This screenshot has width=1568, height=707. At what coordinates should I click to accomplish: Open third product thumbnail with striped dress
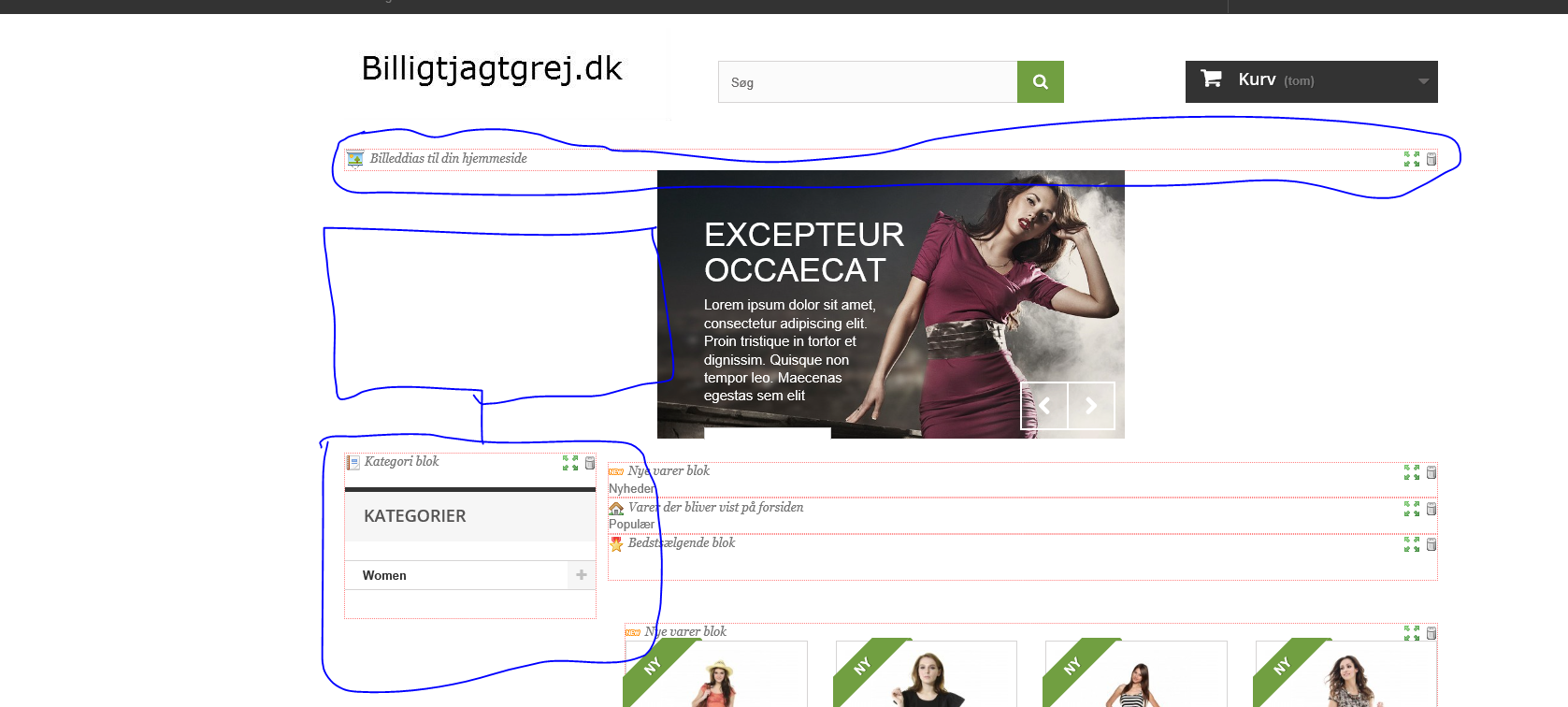click(x=1136, y=674)
